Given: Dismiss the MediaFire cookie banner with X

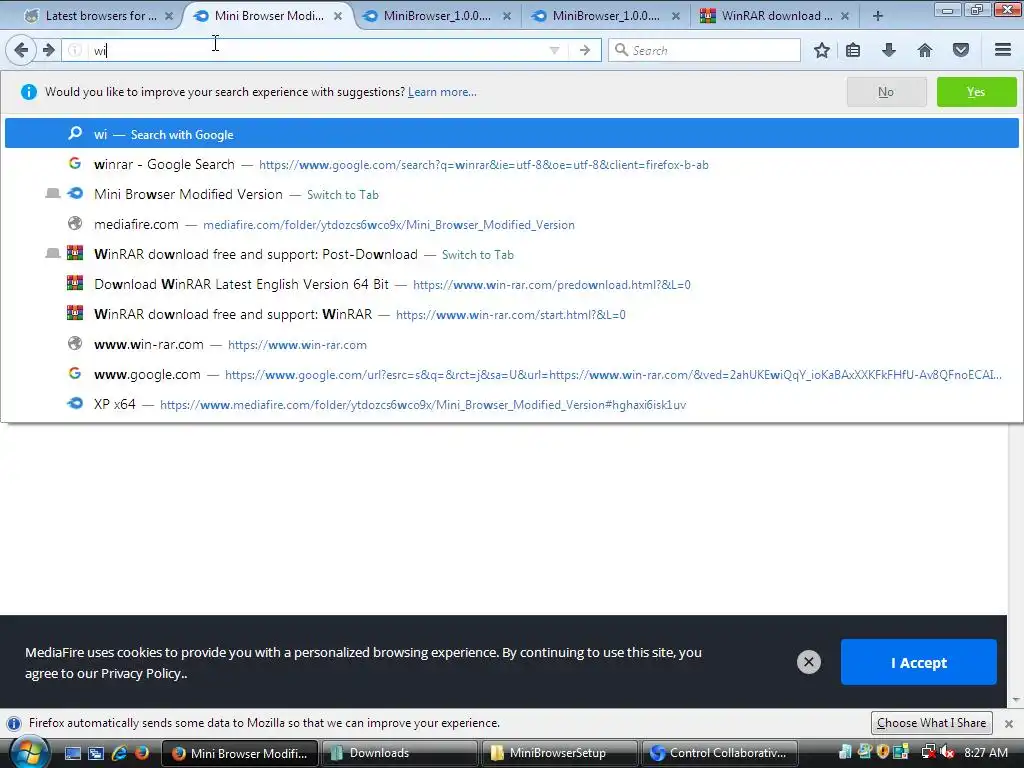Looking at the screenshot, I should coord(808,662).
